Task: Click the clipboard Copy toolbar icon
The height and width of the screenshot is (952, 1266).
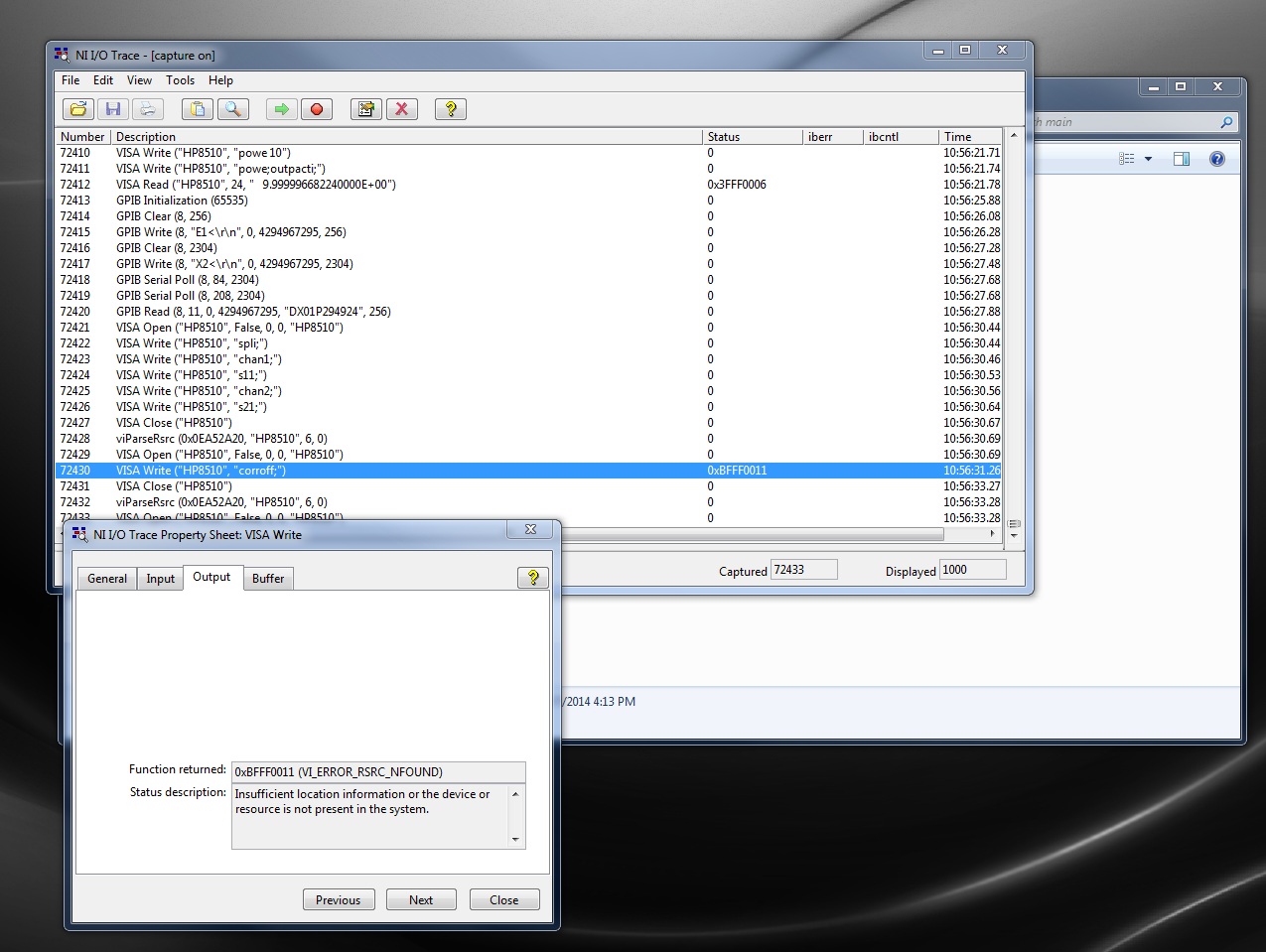Action: pos(199,109)
